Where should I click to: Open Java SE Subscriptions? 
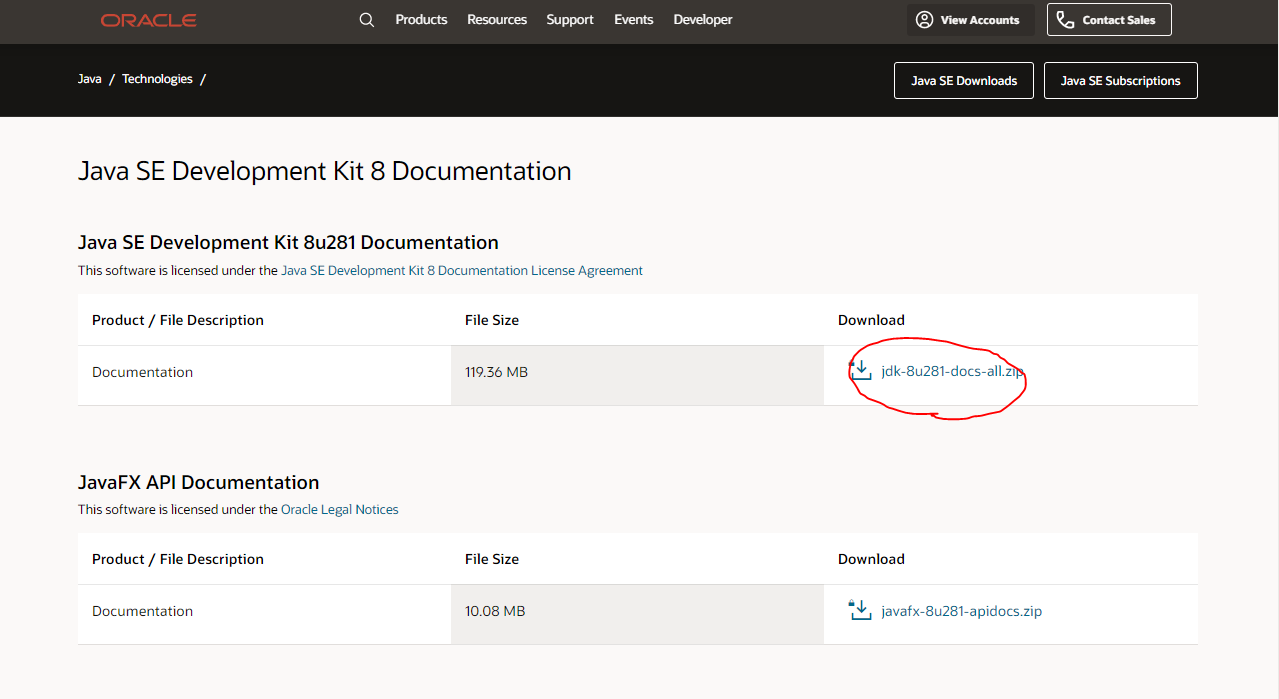pos(1121,81)
